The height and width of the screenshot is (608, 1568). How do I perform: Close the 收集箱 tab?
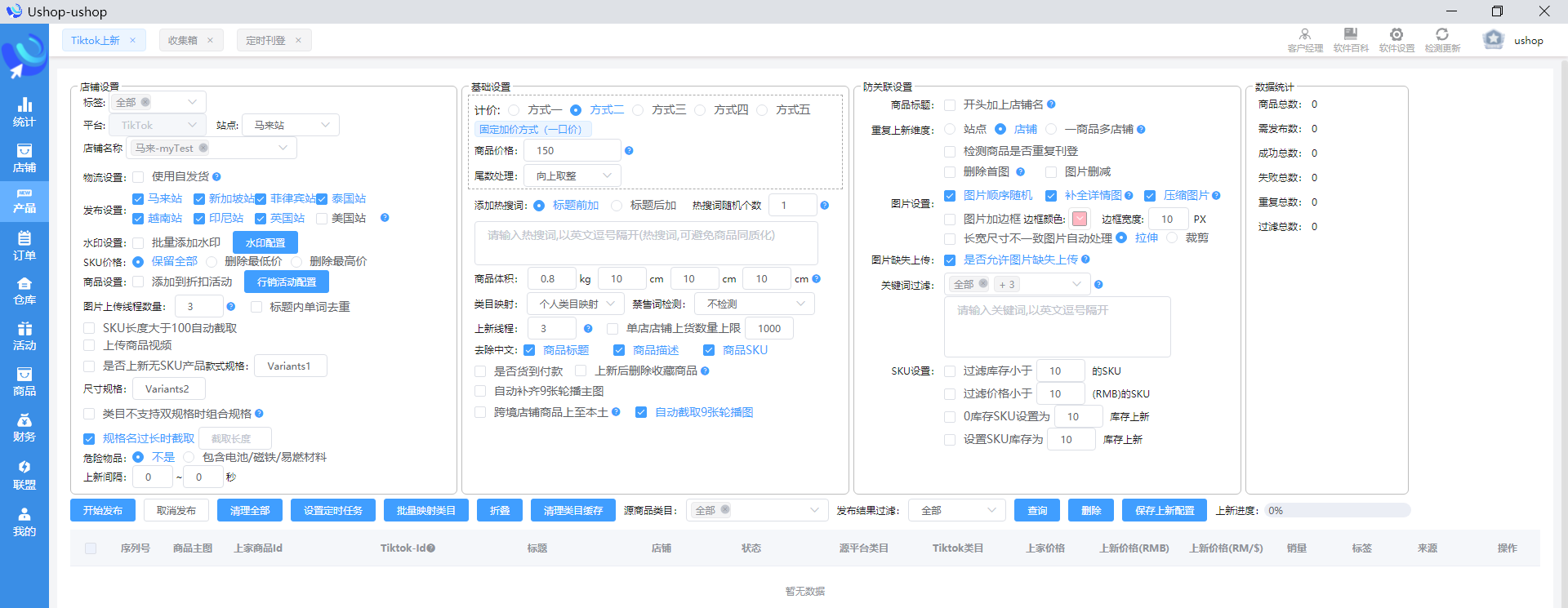(210, 40)
